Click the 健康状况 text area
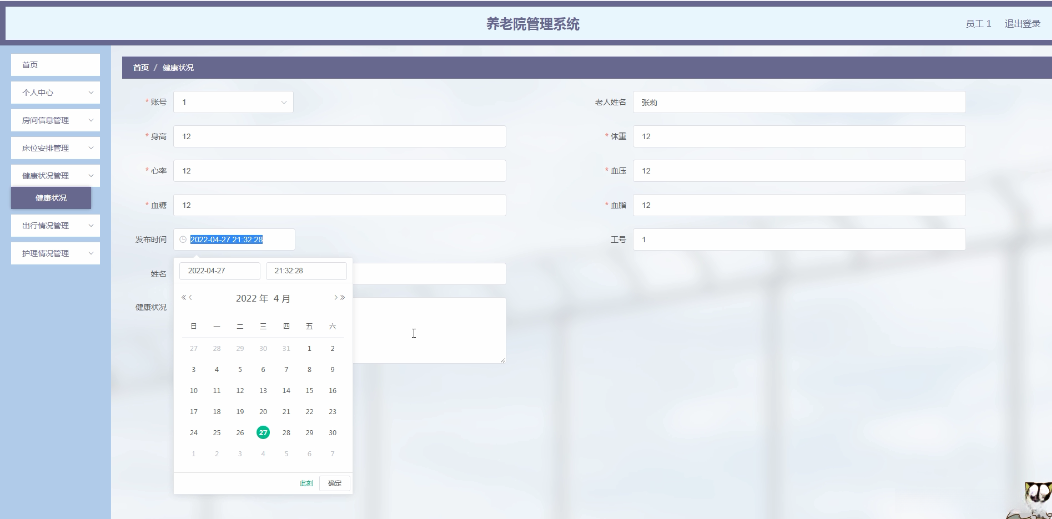The height and width of the screenshot is (519, 1052). pos(429,331)
